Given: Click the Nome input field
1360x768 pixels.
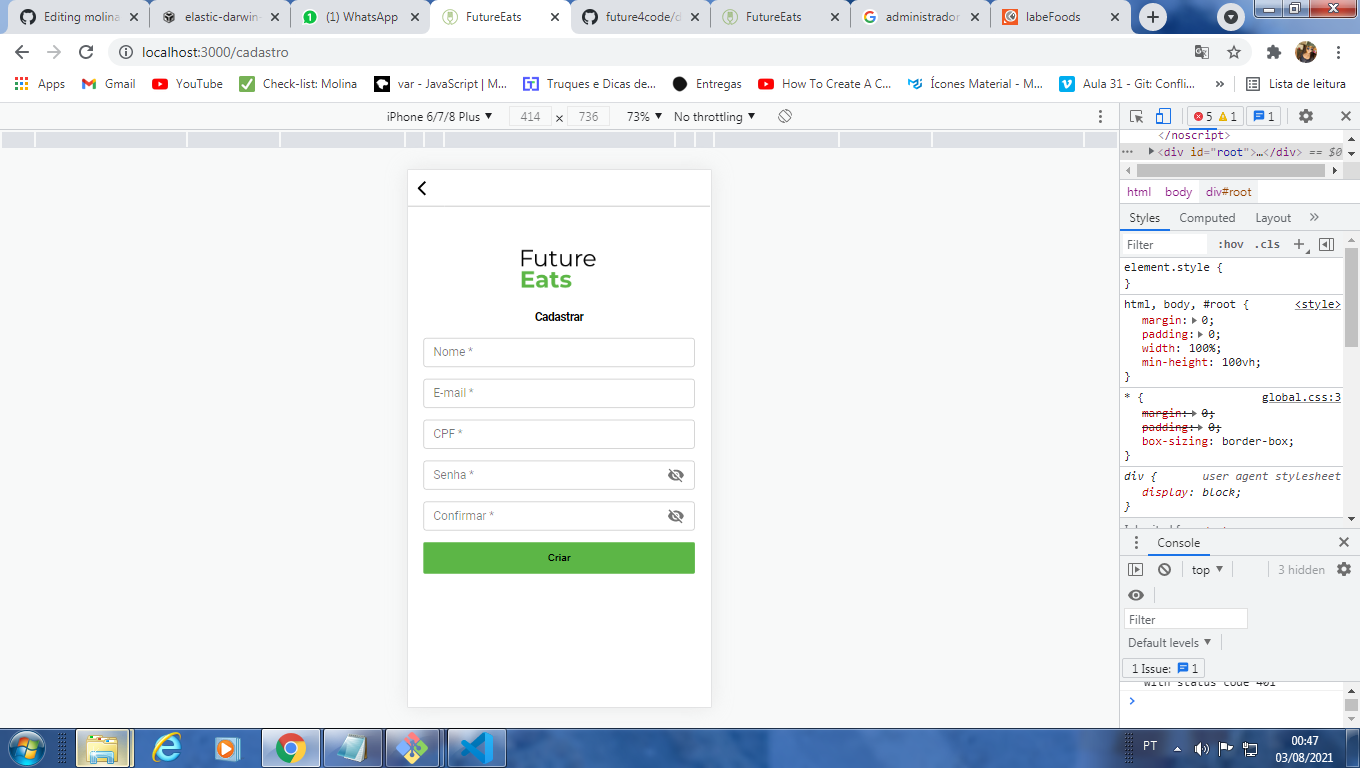Looking at the screenshot, I should click(x=558, y=352).
